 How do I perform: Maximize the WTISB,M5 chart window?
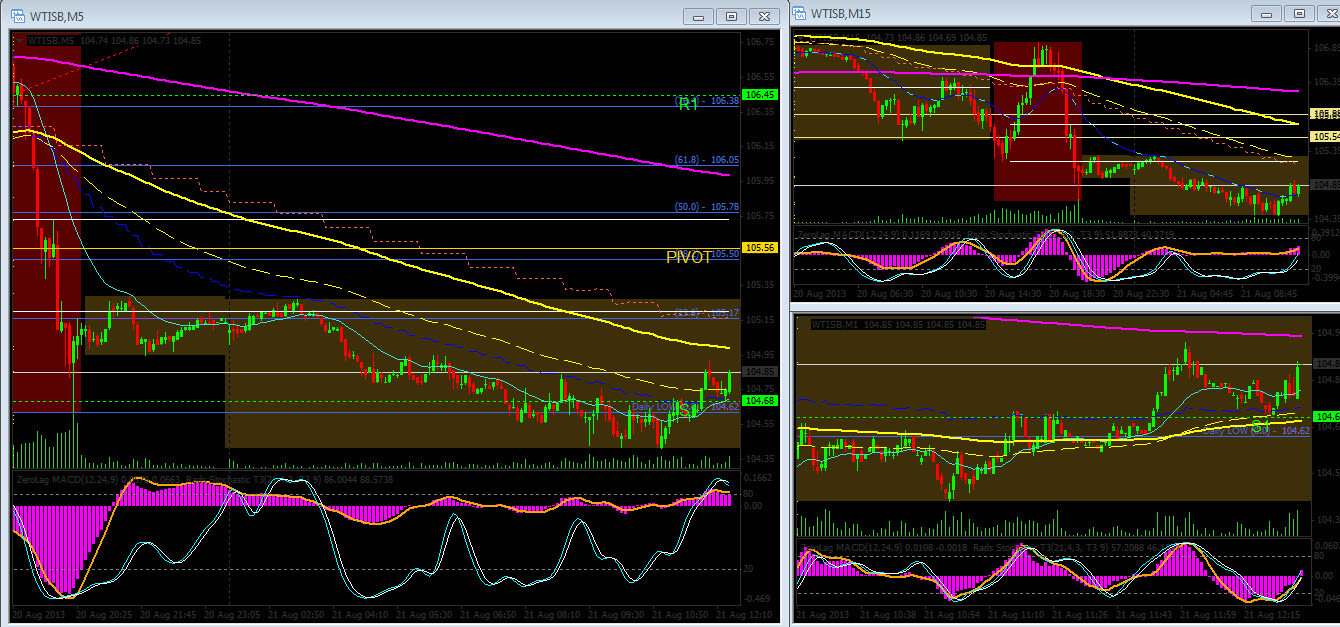click(731, 15)
